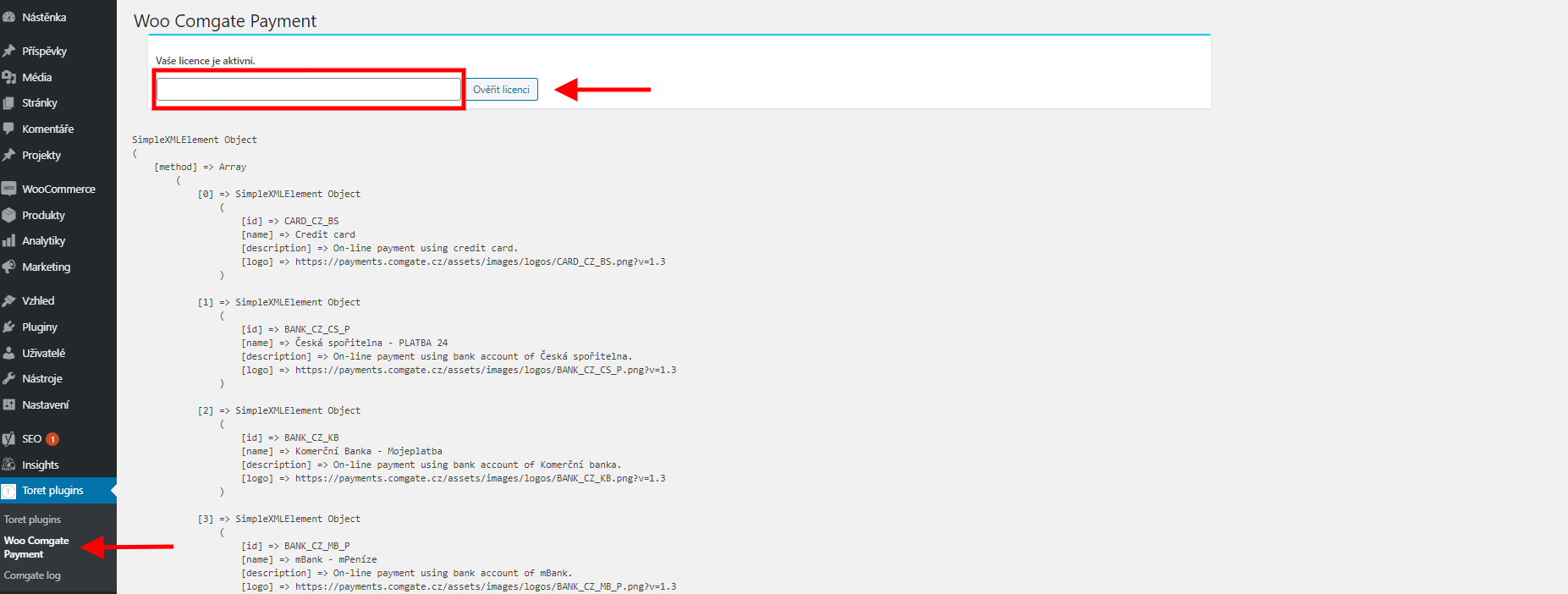Click the Nastavení settings icon
Viewport: 1568px width, 594px height.
click(x=8, y=404)
